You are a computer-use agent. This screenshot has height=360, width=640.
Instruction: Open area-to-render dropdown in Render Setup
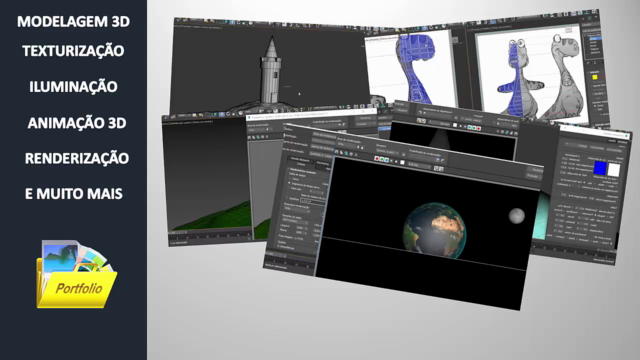coord(297,210)
